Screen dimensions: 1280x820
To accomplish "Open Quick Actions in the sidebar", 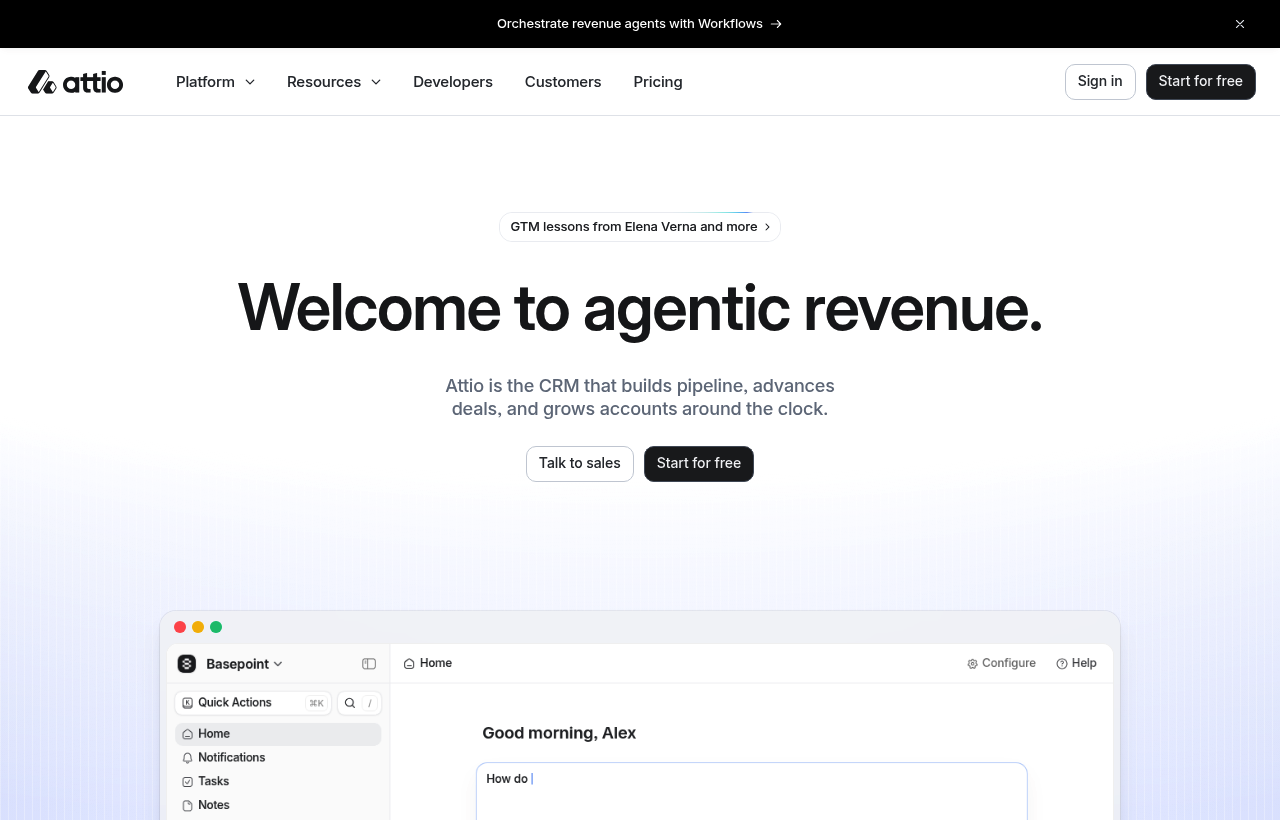I will point(253,703).
